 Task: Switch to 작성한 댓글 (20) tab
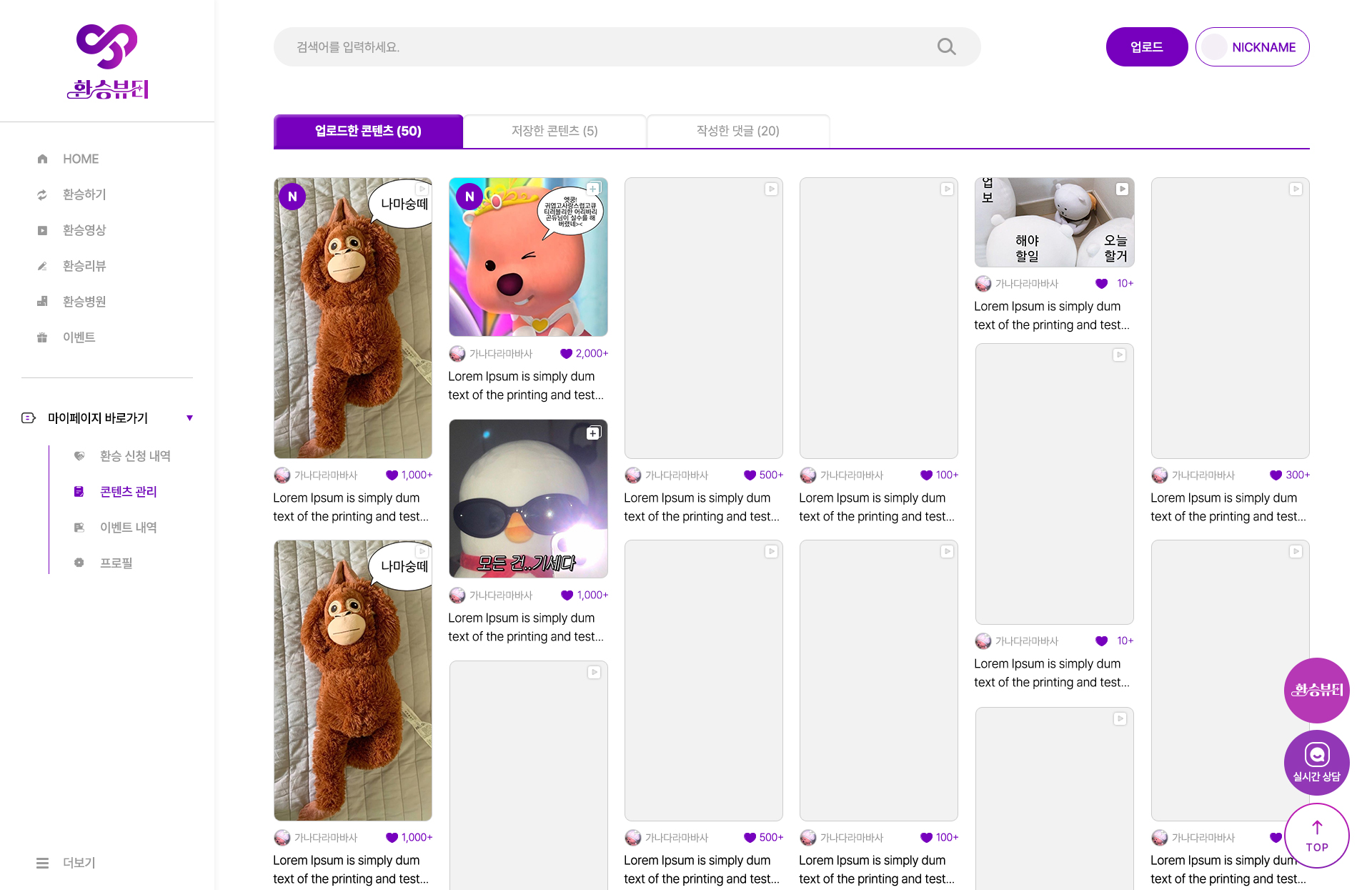(737, 131)
